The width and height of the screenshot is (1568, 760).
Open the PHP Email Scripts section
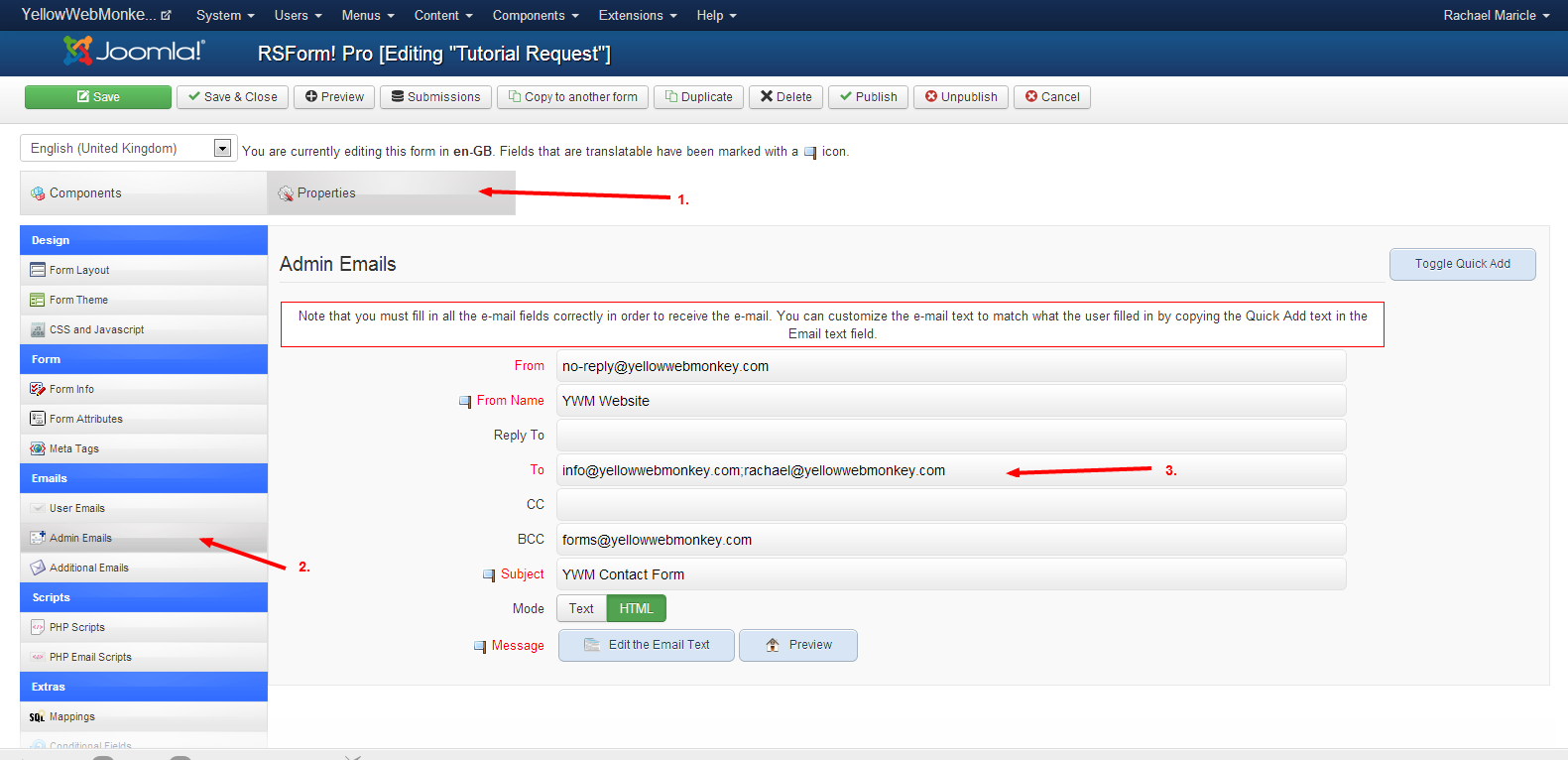144,657
